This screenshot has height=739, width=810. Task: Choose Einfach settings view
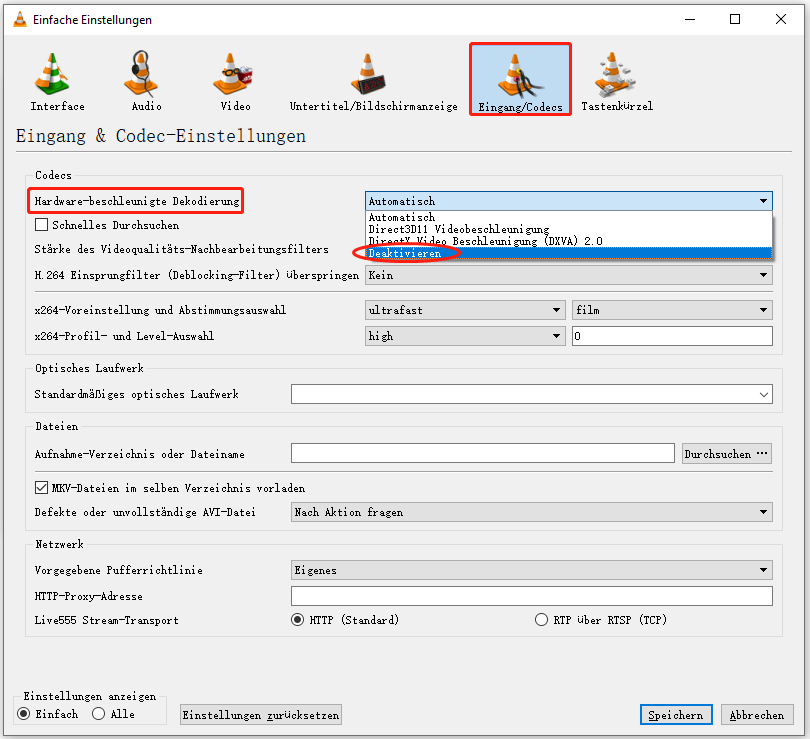click(24, 714)
